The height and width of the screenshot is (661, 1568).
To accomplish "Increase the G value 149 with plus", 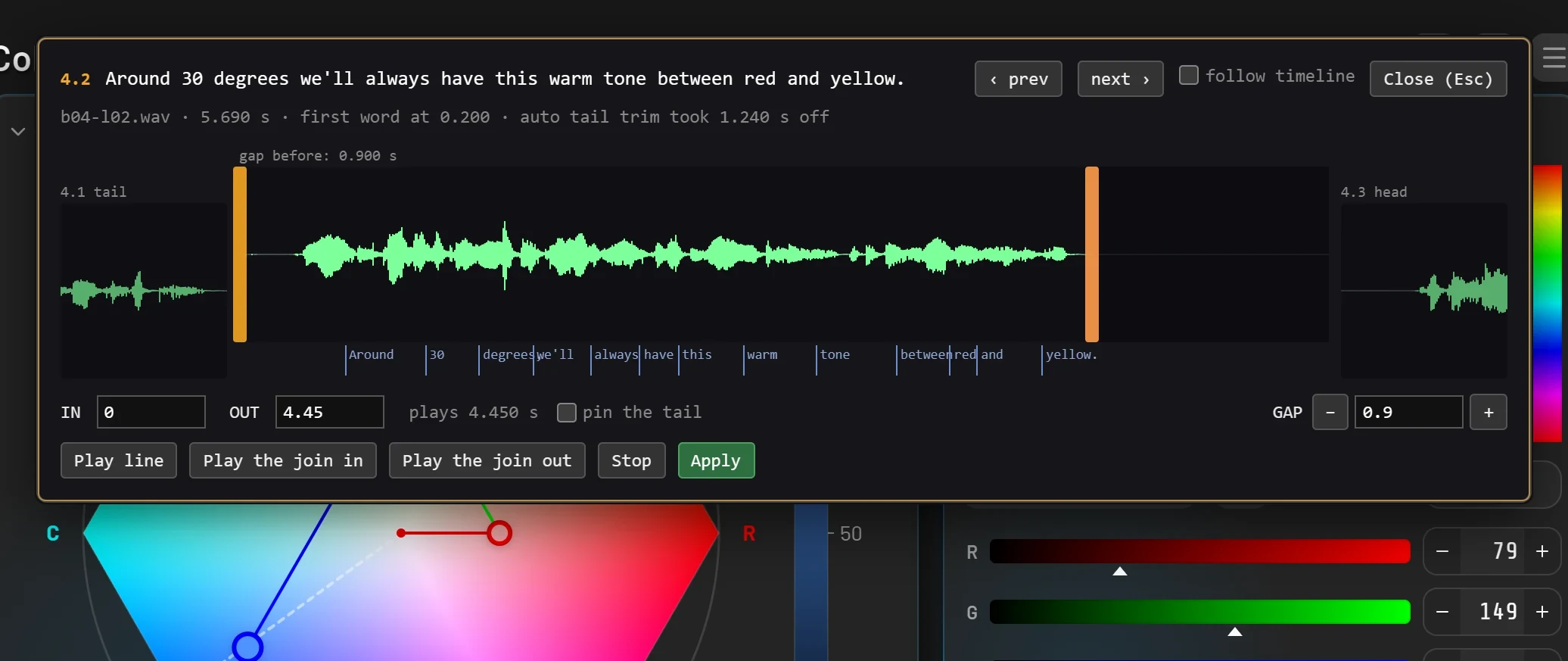I will 1542,612.
